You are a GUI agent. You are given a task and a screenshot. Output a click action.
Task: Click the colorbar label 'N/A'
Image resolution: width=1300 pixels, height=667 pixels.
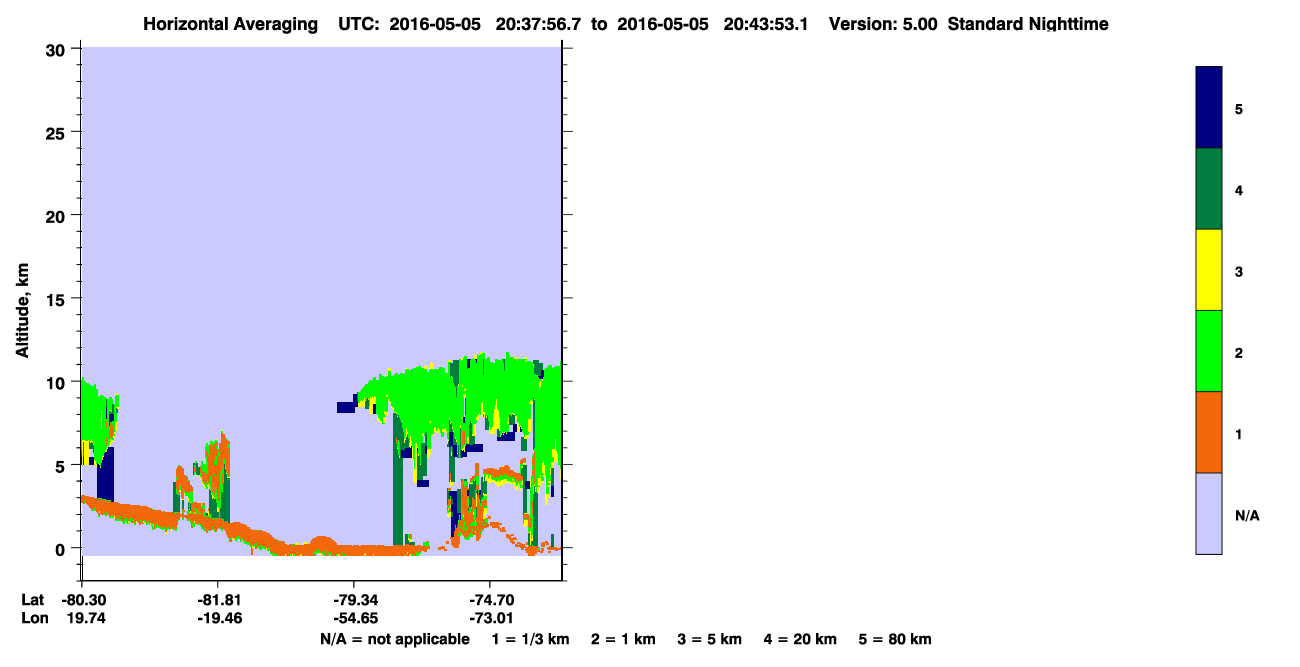click(x=1247, y=516)
